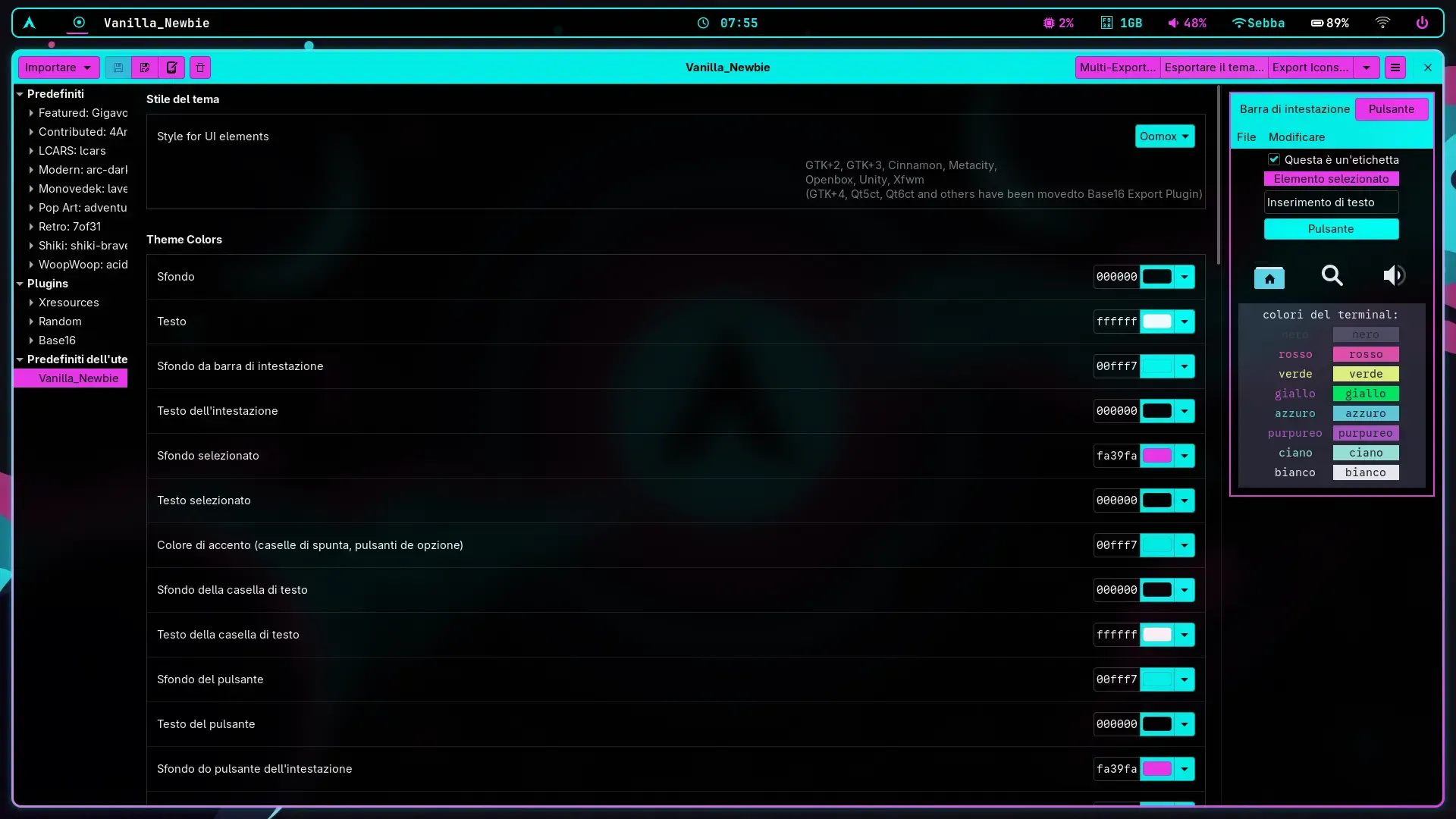Viewport: 1456px width, 819px height.
Task: Click the speaker volume icon in preview
Action: pyautogui.click(x=1395, y=276)
